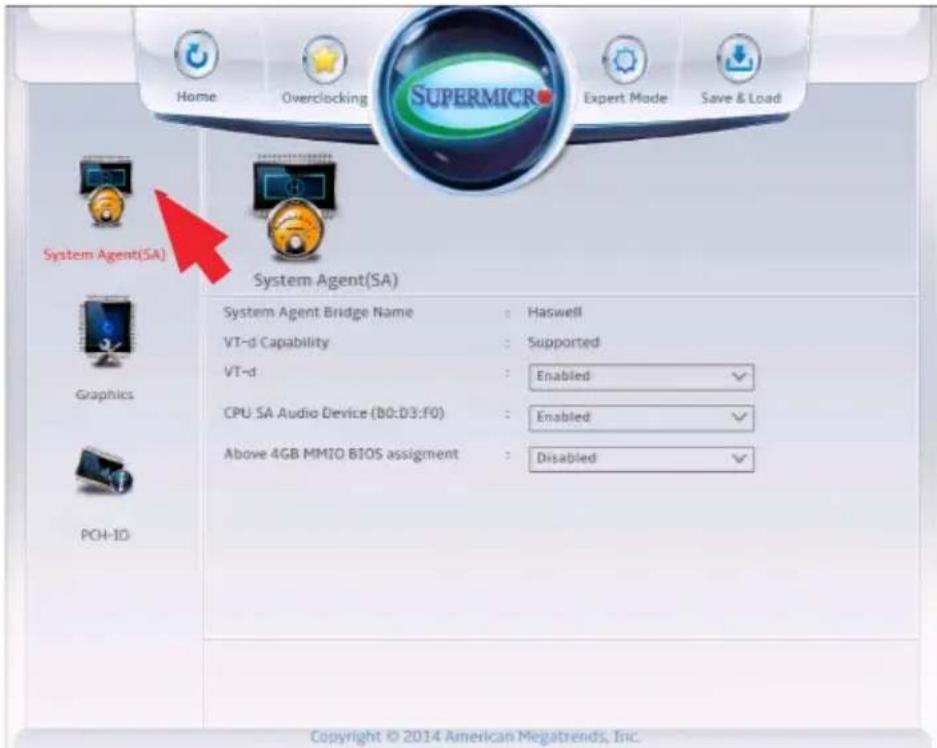Screen dimensions: 937x748
Task: Click the System Agent(SA) panel heading text
Action: [326, 280]
